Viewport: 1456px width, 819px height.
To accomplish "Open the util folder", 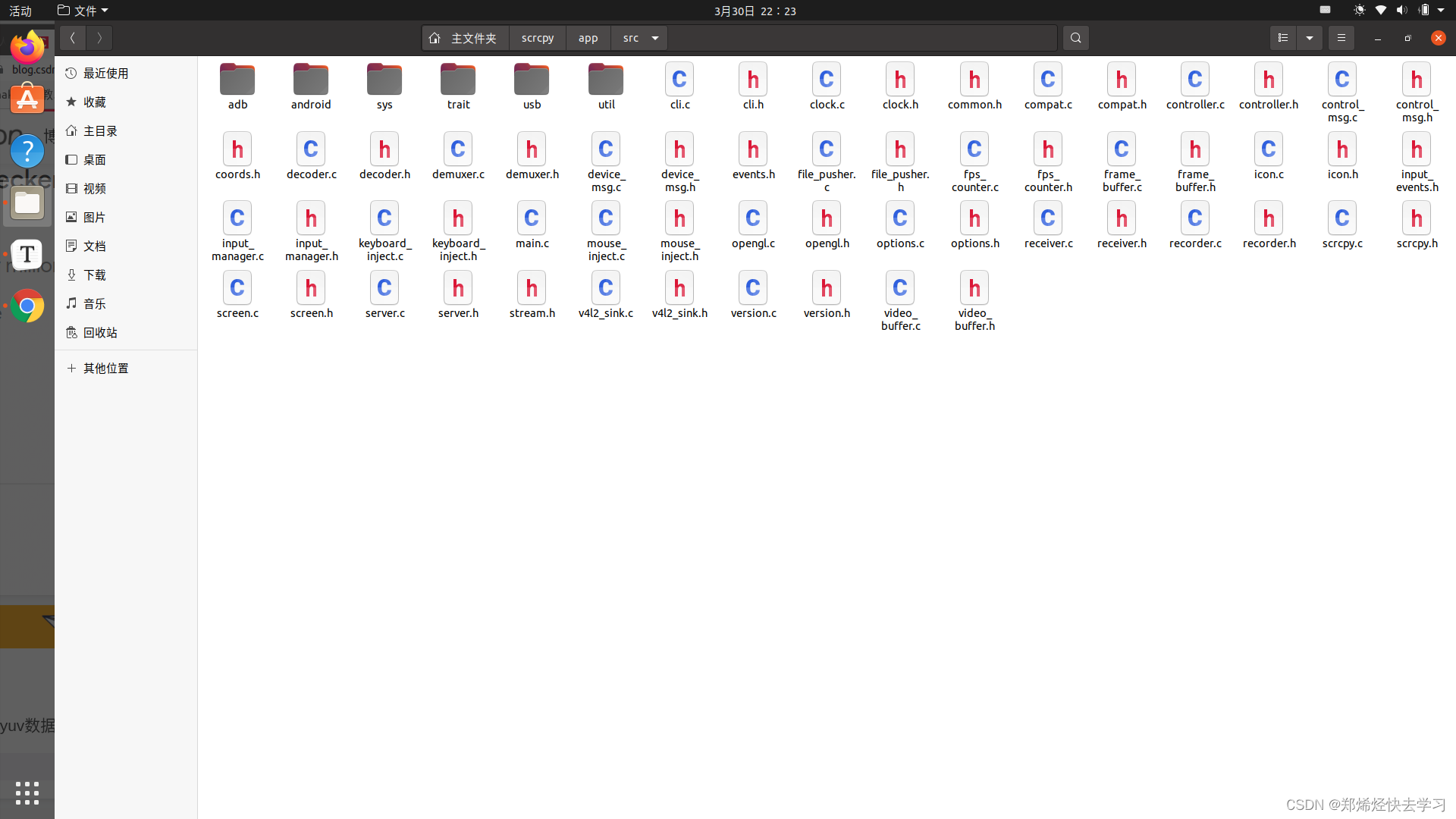I will 606,86.
